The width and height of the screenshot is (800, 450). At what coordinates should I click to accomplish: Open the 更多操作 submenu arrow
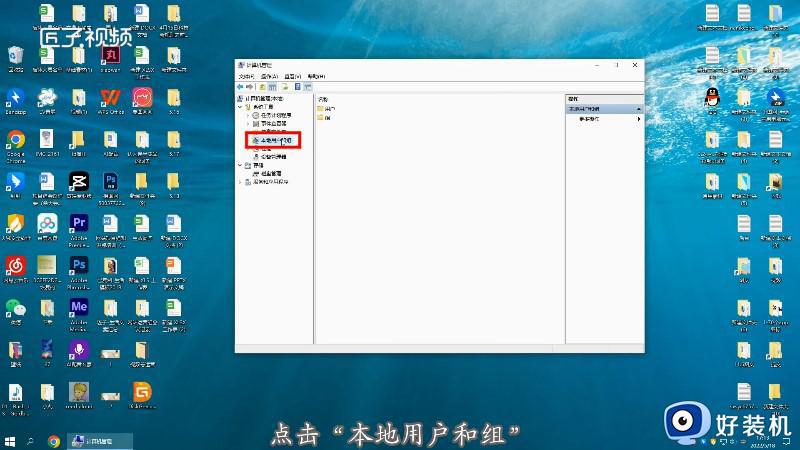(638, 119)
